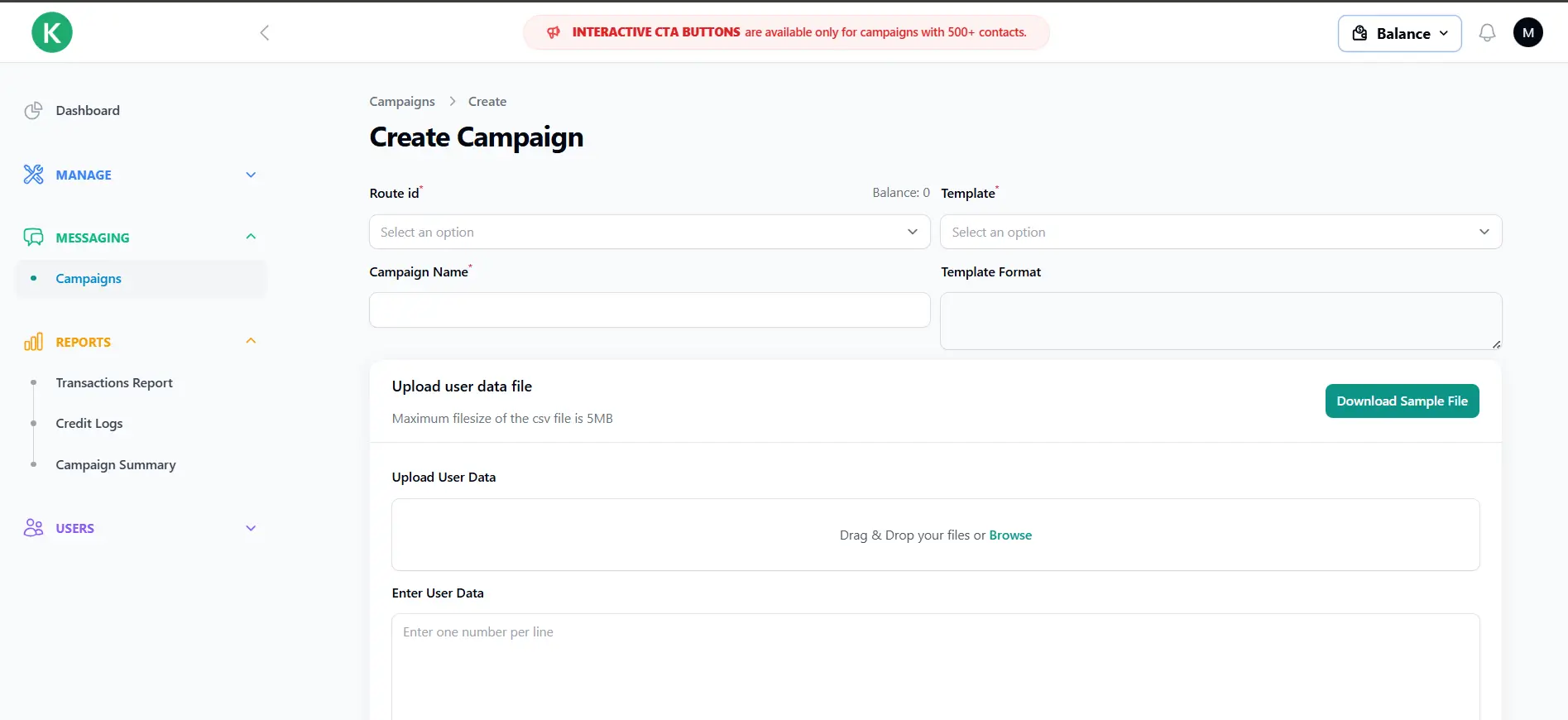Click the 'Upload user data file' heading
The height and width of the screenshot is (720, 1568).
(x=462, y=386)
